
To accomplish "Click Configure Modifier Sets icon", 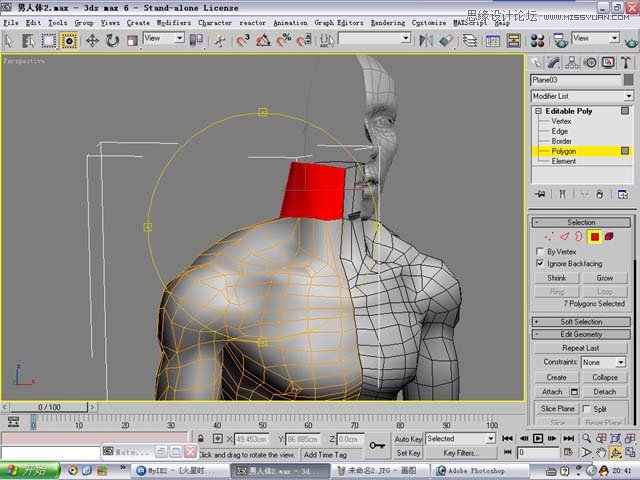I will pyautogui.click(x=623, y=194).
